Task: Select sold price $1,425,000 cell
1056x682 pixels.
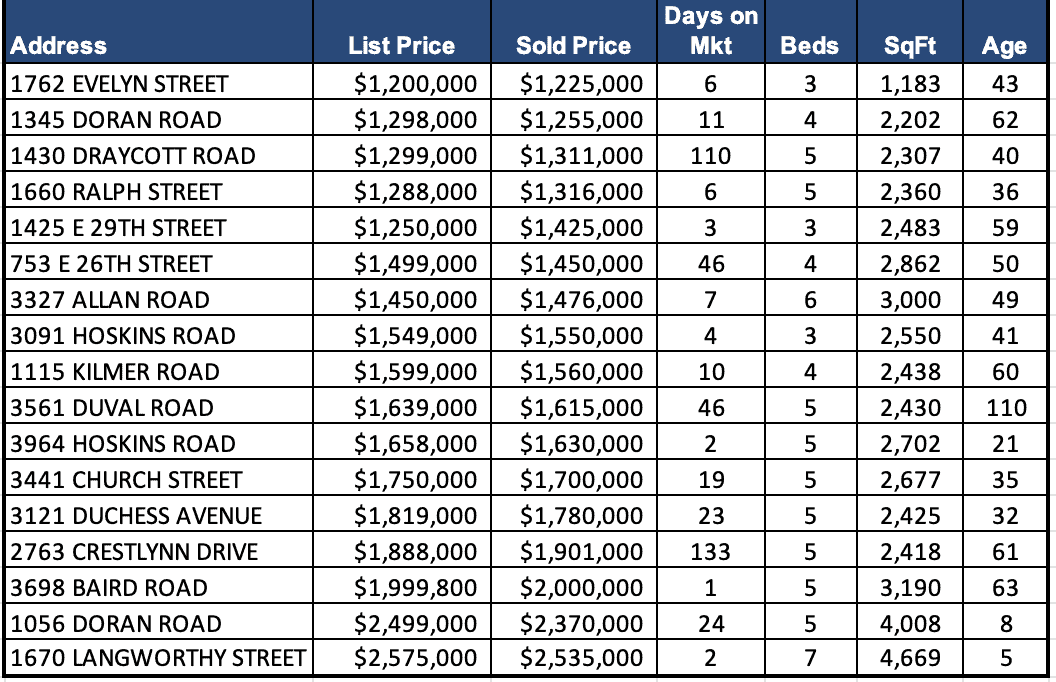Action: pos(581,228)
